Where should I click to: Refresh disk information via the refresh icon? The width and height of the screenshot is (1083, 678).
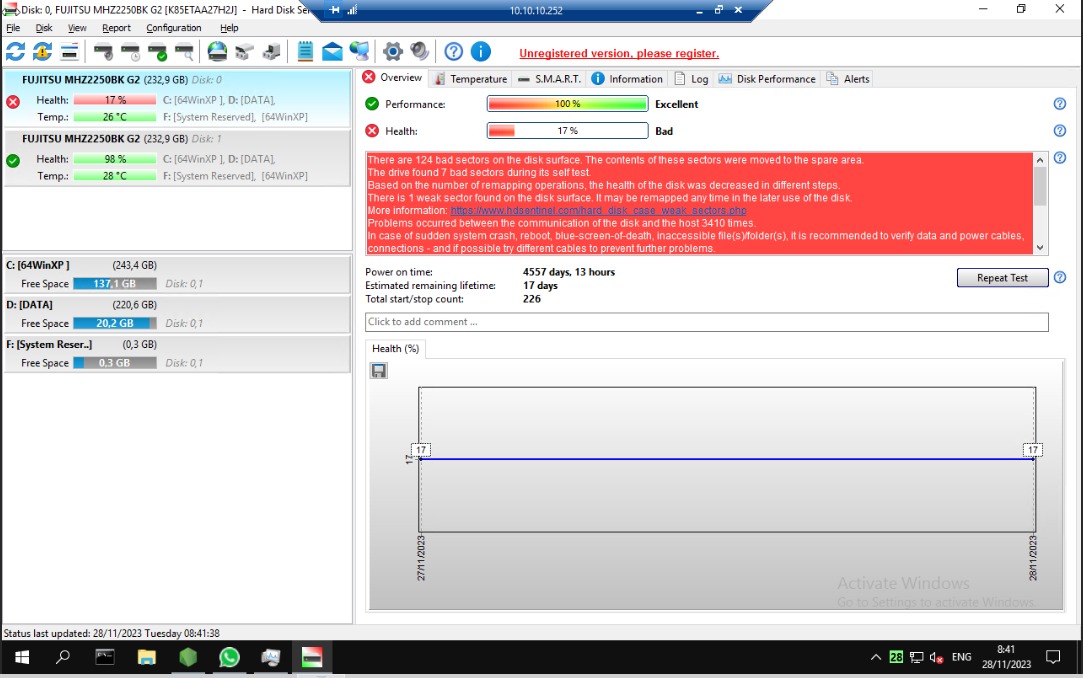[14, 51]
